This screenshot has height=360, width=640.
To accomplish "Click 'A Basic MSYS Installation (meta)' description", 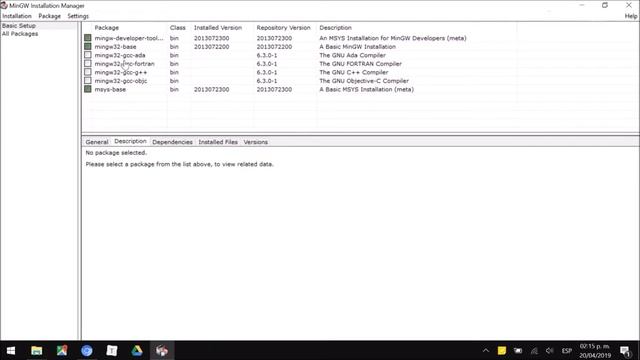I will pyautogui.click(x=366, y=89).
